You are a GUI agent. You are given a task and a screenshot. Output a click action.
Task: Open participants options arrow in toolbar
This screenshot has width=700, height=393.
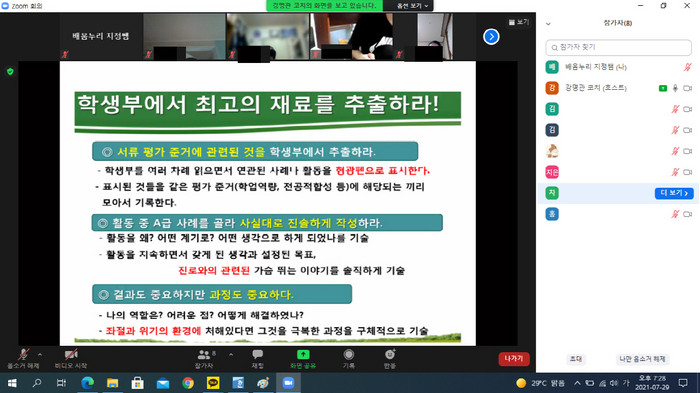point(231,355)
